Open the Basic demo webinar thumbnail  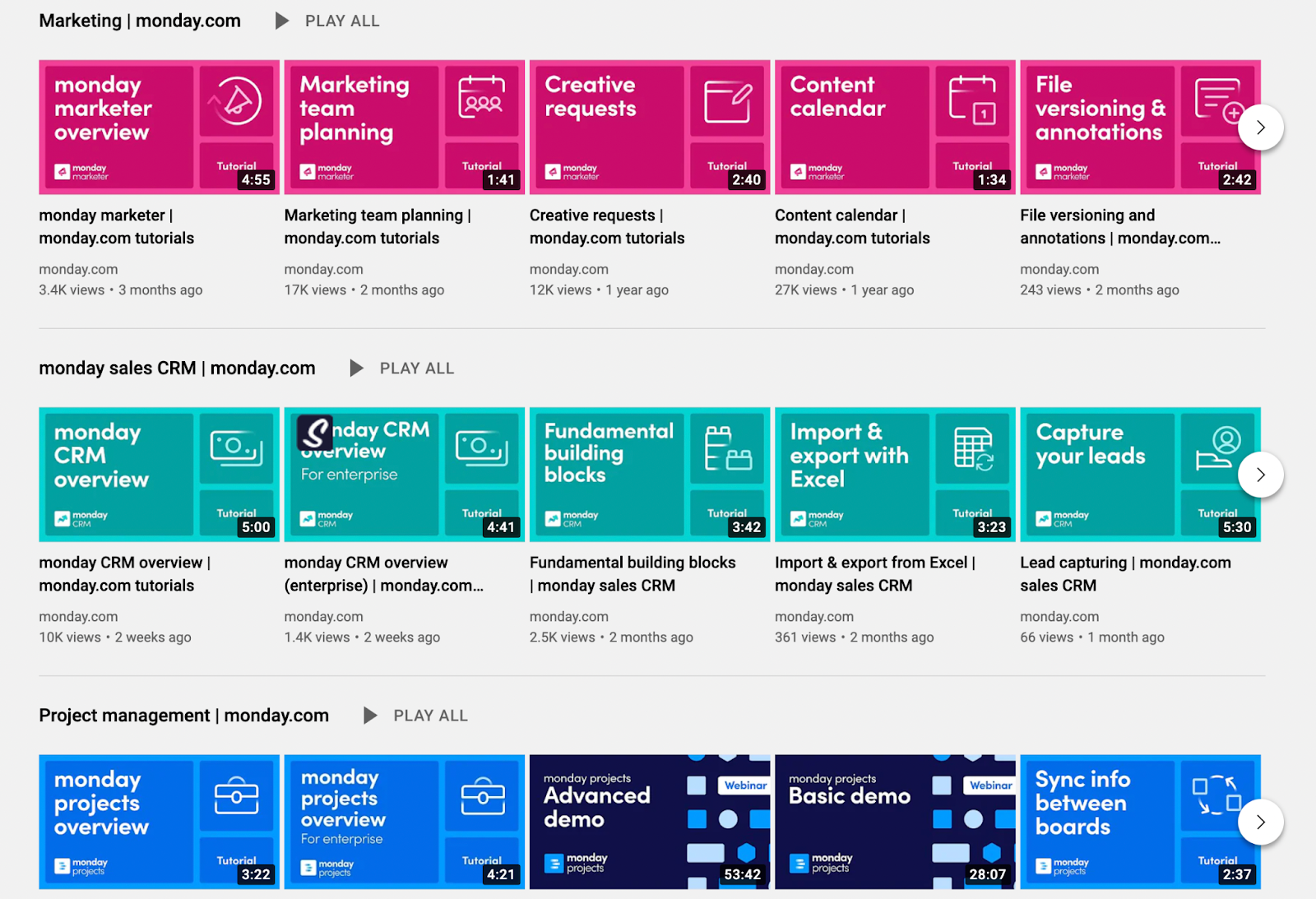point(895,822)
